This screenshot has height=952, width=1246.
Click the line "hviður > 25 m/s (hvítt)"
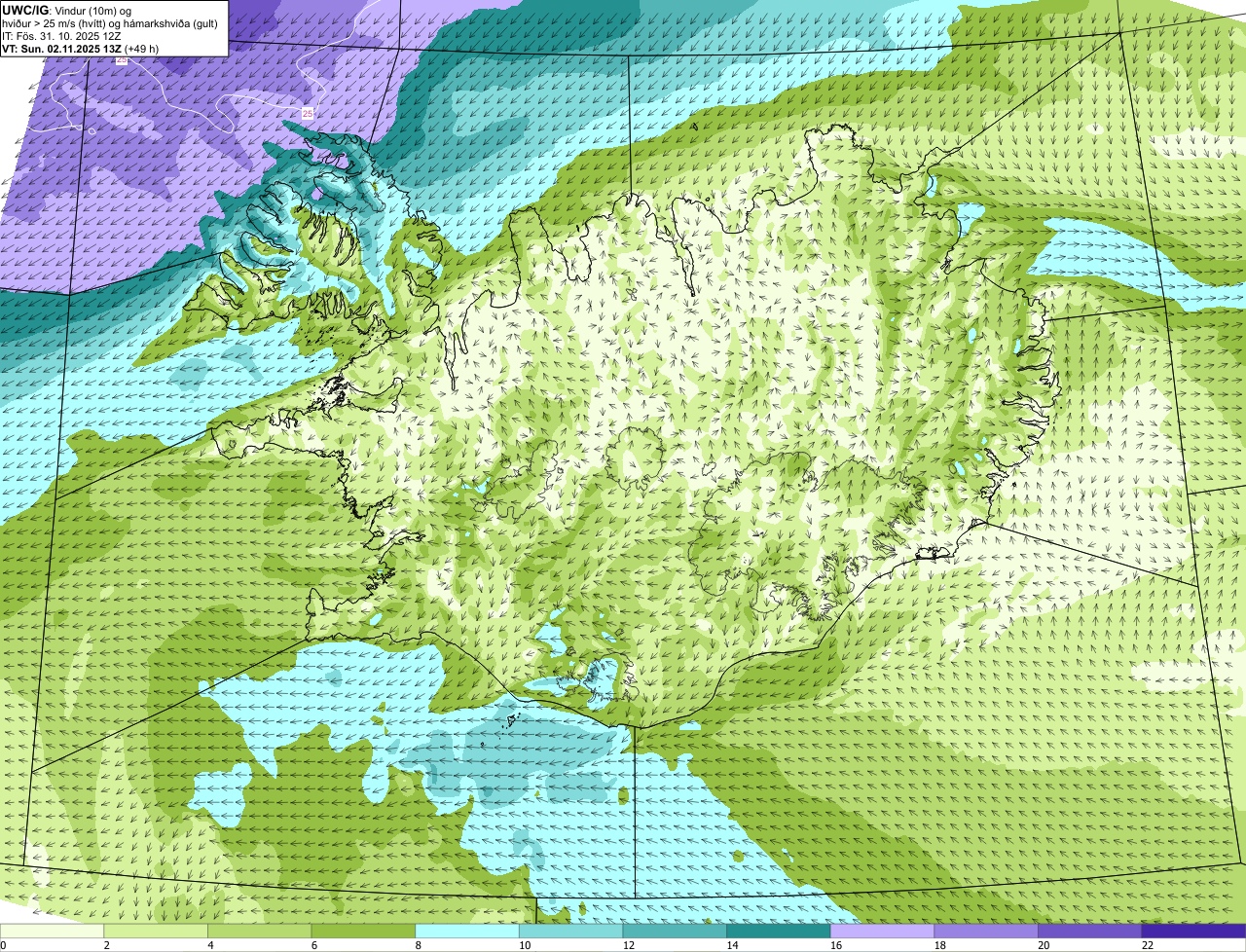pyautogui.click(x=55, y=23)
